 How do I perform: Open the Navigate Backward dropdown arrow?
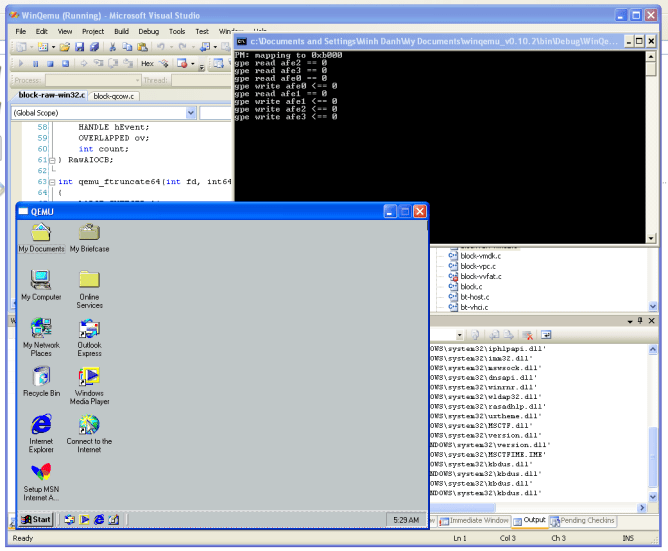pos(215,47)
